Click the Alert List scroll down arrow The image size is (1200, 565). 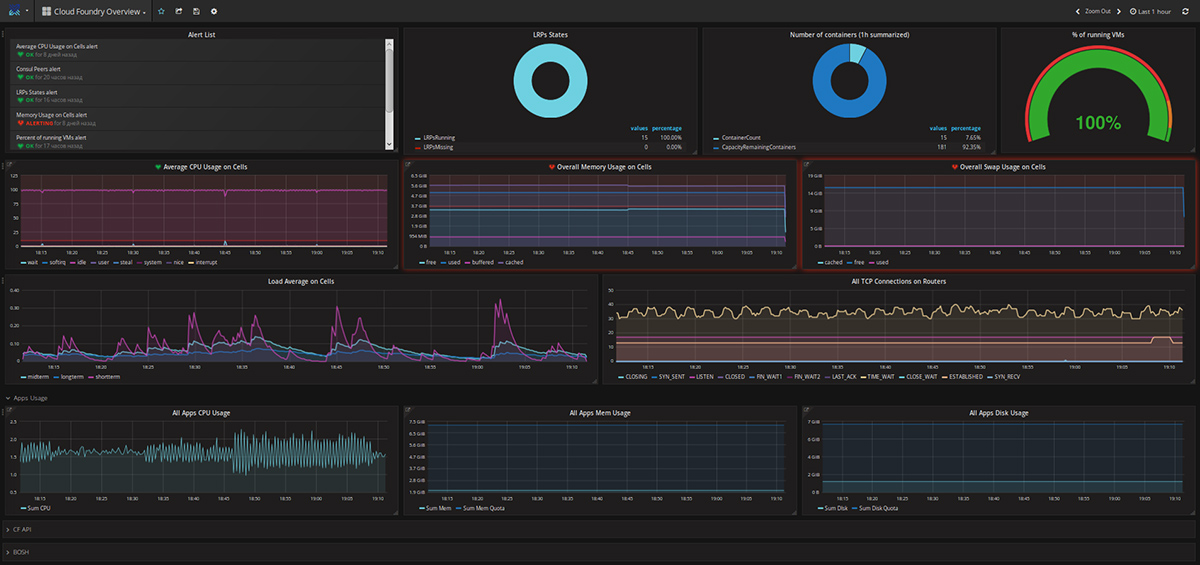tap(390, 146)
